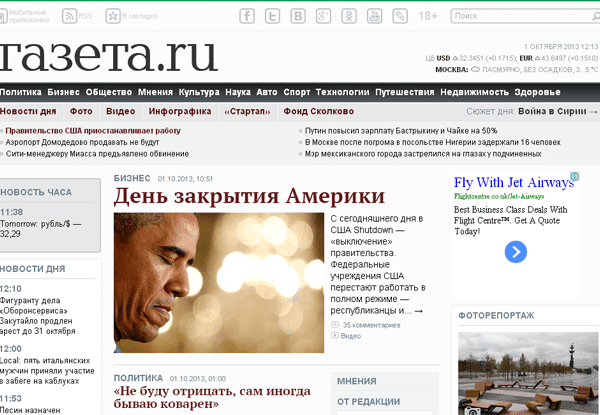600x415 pixels.
Task: Open the Авто section
Action: [x=267, y=92]
